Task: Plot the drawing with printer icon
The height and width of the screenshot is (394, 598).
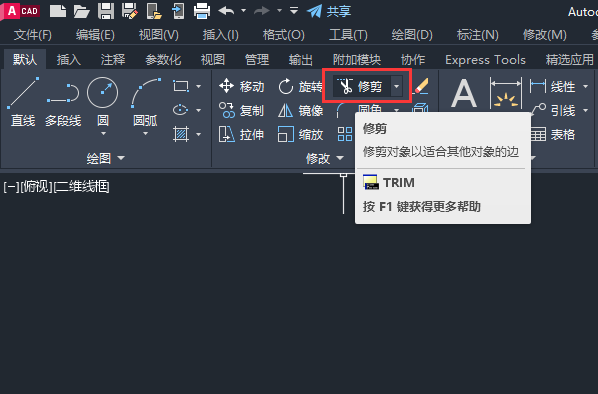Action: 202,11
